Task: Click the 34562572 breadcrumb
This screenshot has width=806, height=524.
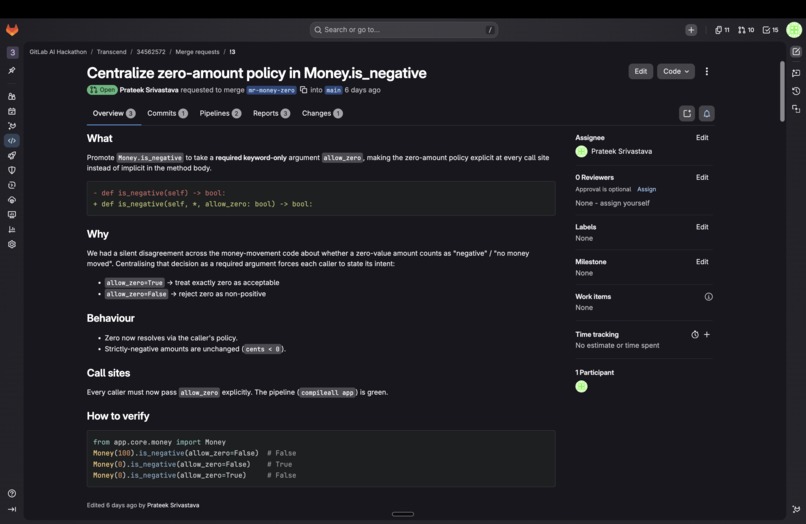Action: pos(151,52)
